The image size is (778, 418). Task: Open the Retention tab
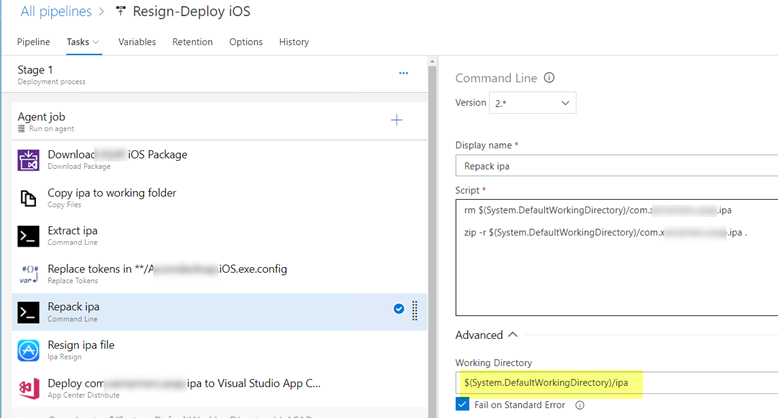click(x=193, y=42)
